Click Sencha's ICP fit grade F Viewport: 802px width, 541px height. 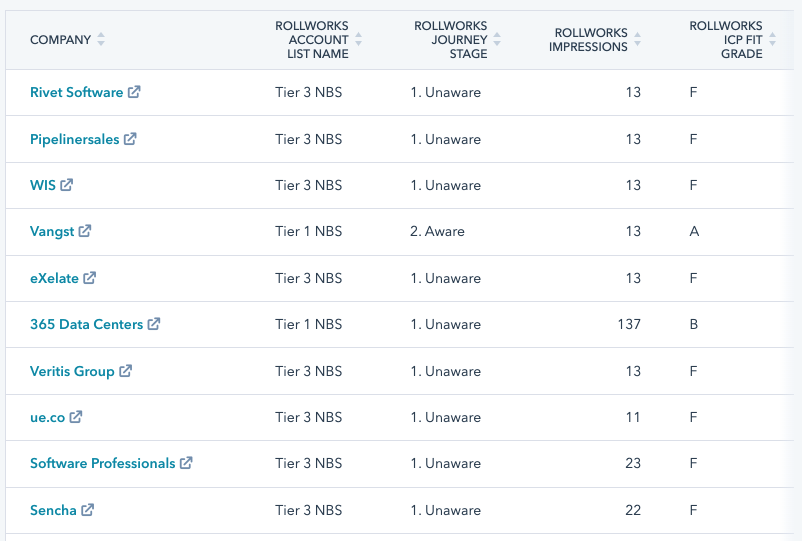click(693, 510)
